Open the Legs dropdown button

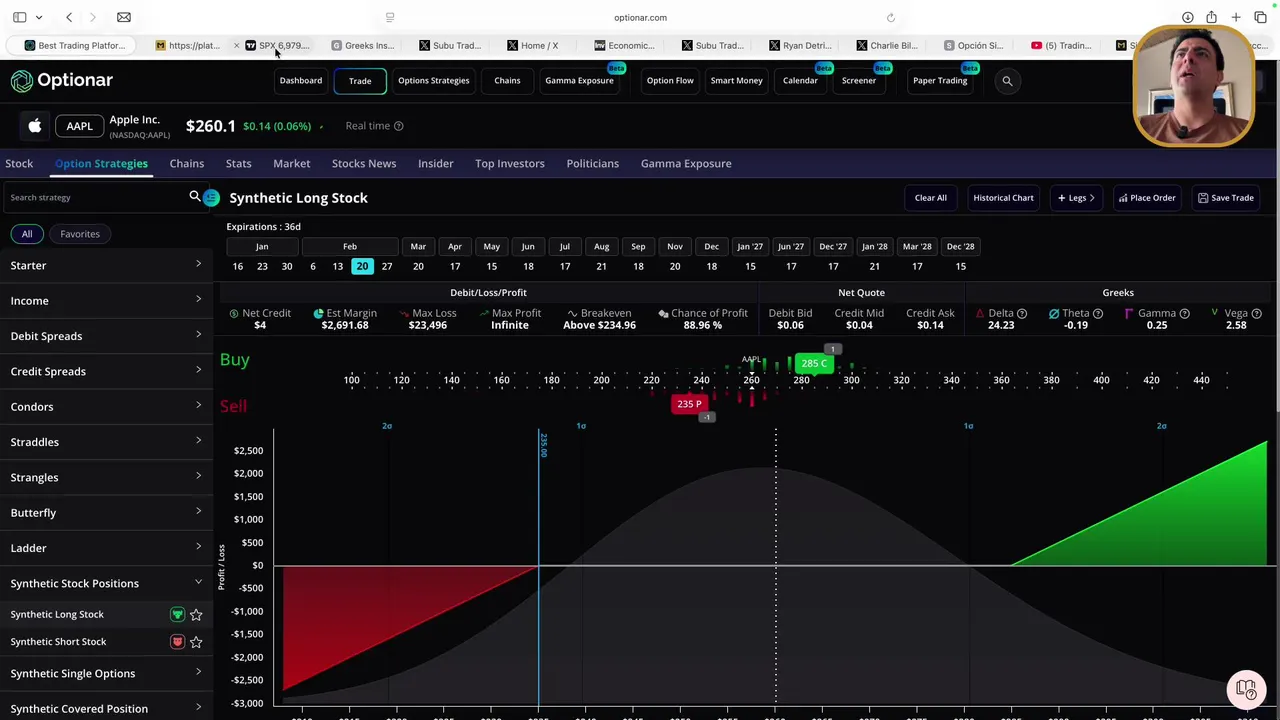pyautogui.click(x=1076, y=198)
